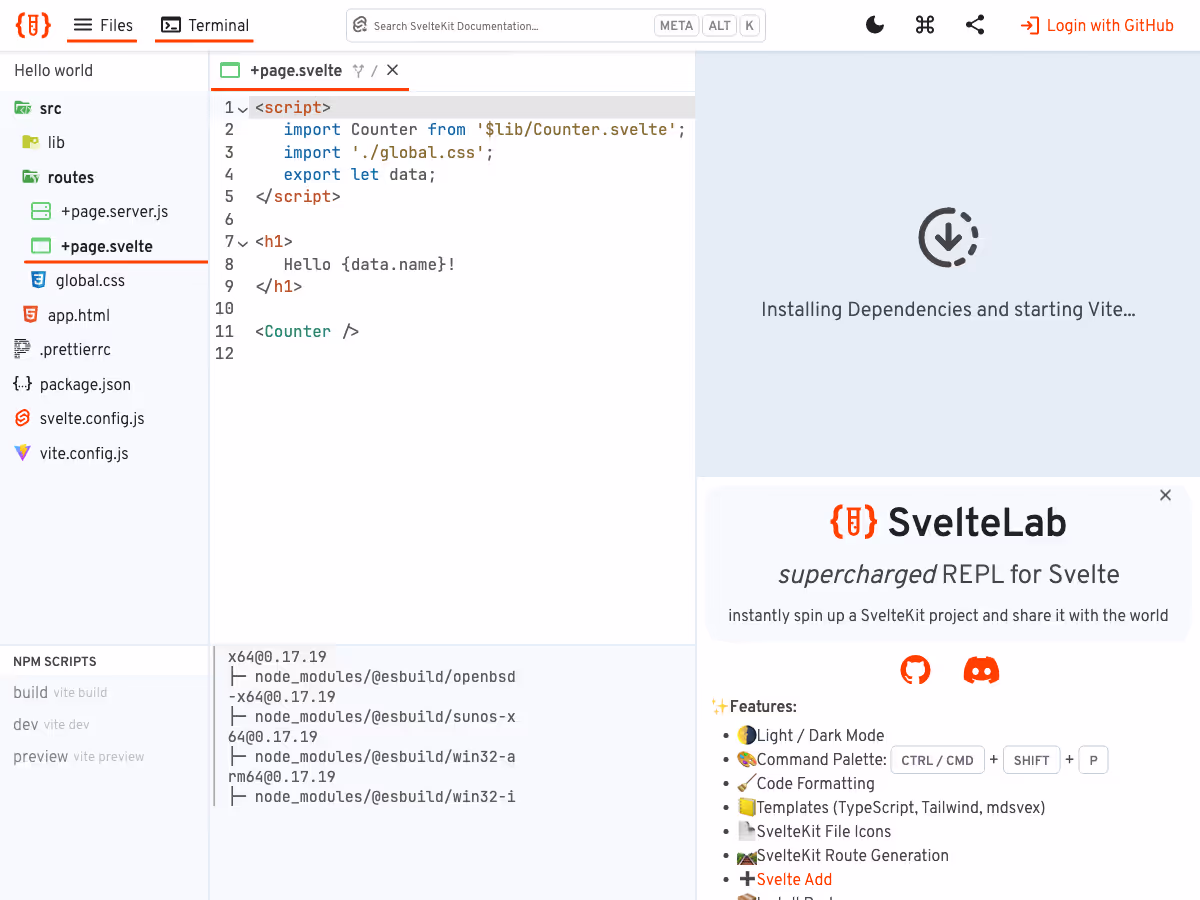Open the command palette icon
Image resolution: width=1200 pixels, height=900 pixels.
[x=925, y=26]
